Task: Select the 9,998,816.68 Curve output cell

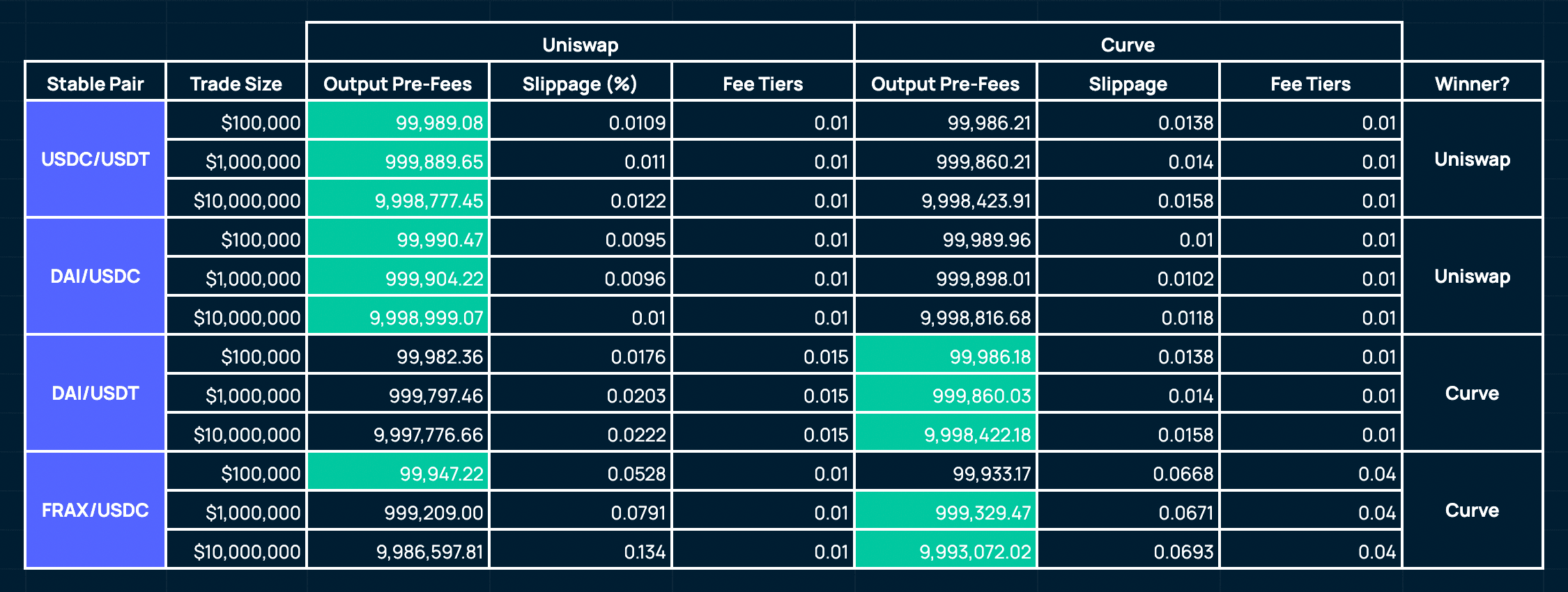Action: click(x=946, y=316)
